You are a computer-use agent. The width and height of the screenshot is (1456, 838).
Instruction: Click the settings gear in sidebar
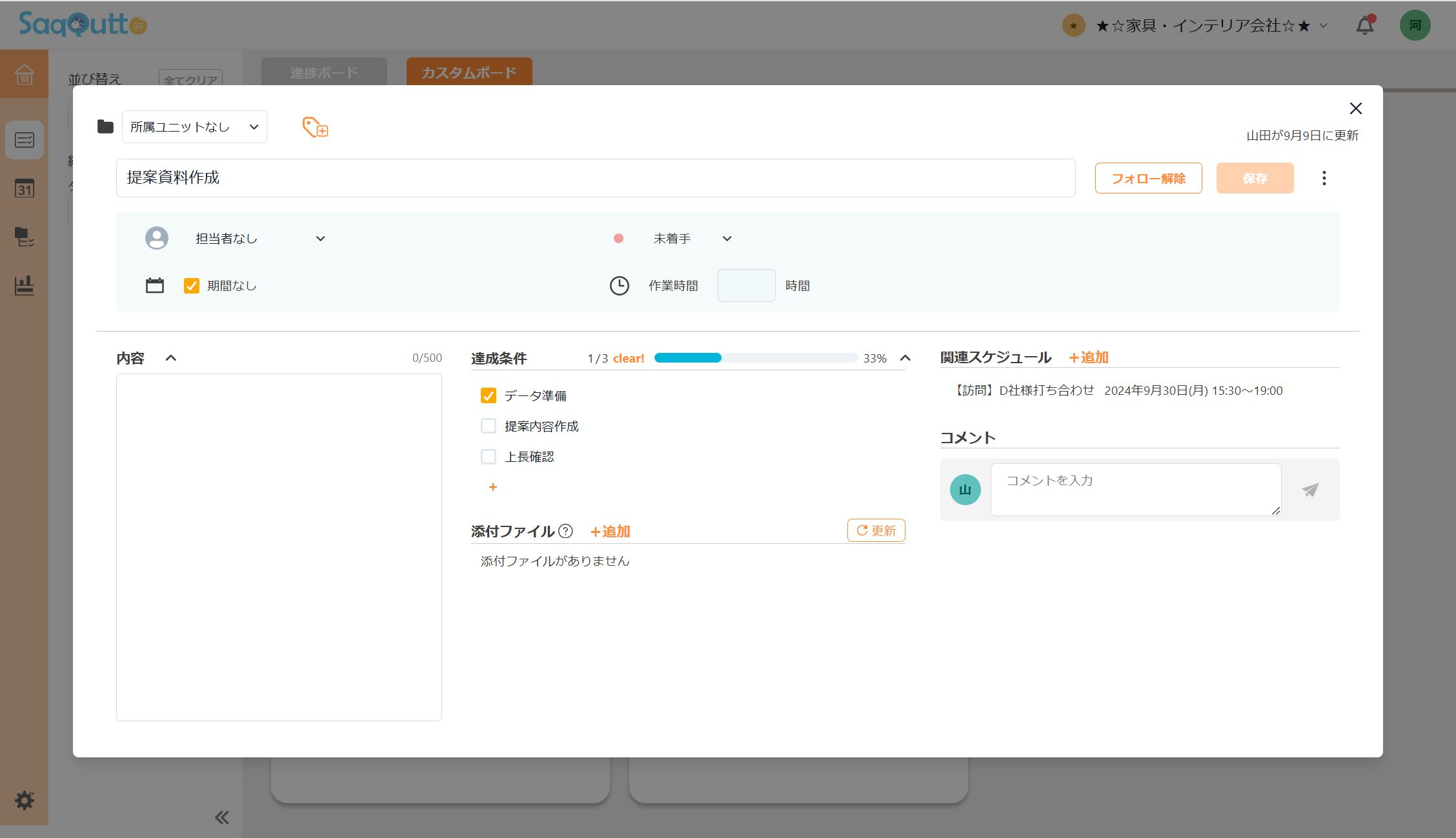(25, 801)
